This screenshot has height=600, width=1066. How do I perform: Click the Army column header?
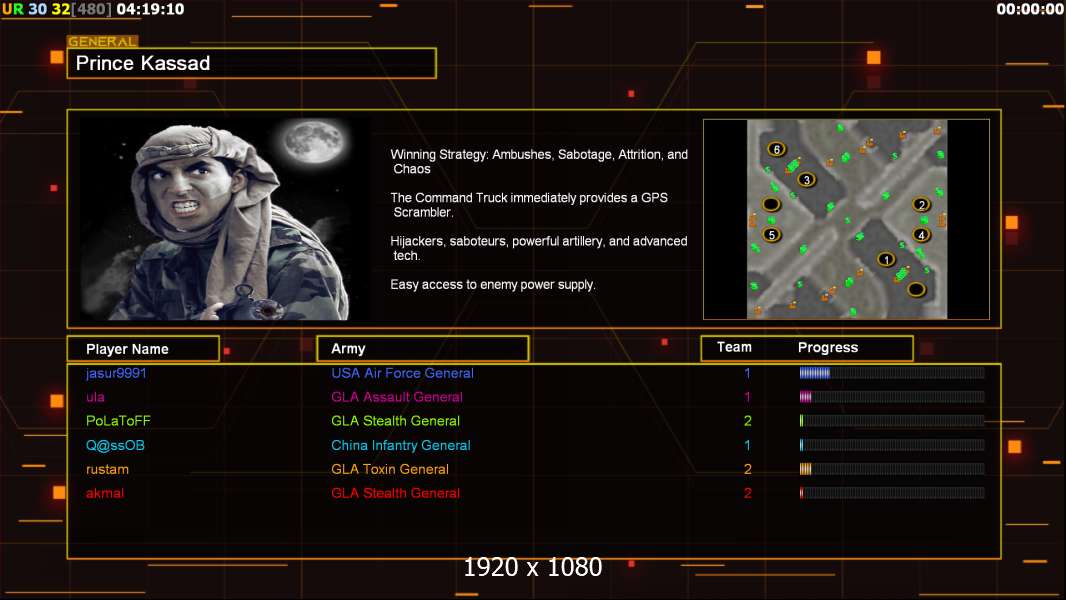(423, 349)
